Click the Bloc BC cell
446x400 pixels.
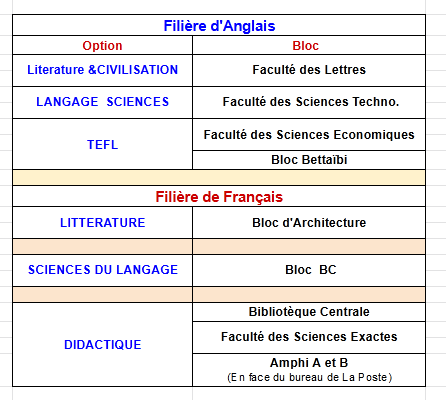(x=309, y=270)
